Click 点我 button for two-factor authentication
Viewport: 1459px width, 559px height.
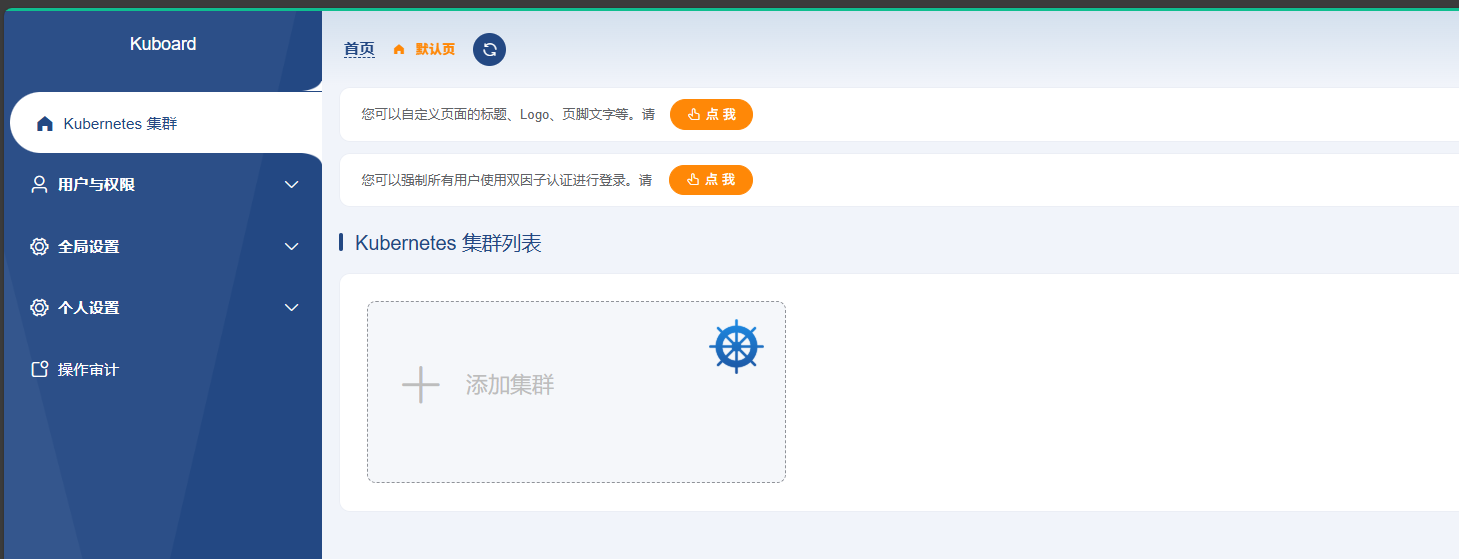710,180
